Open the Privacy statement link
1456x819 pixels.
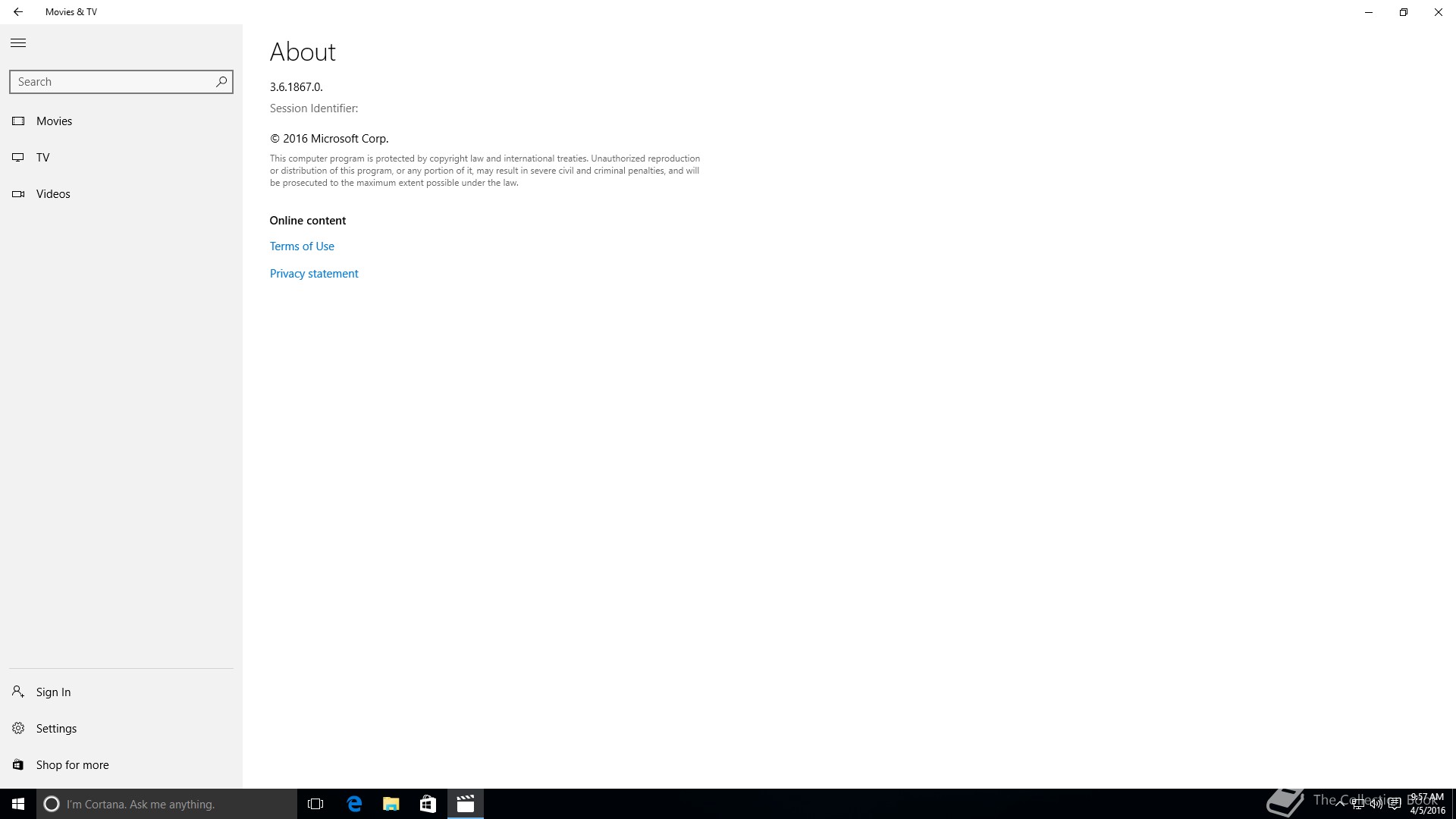[314, 274]
